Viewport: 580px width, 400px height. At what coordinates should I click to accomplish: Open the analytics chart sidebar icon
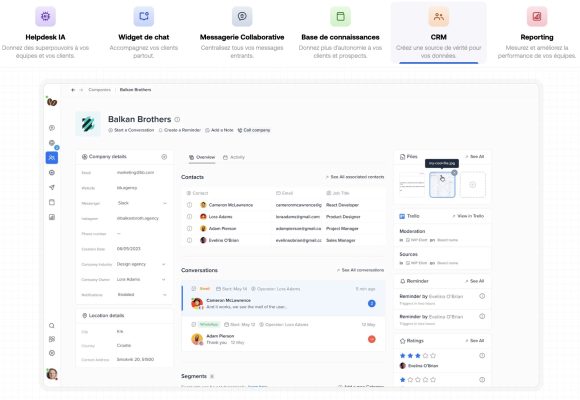[x=52, y=217]
